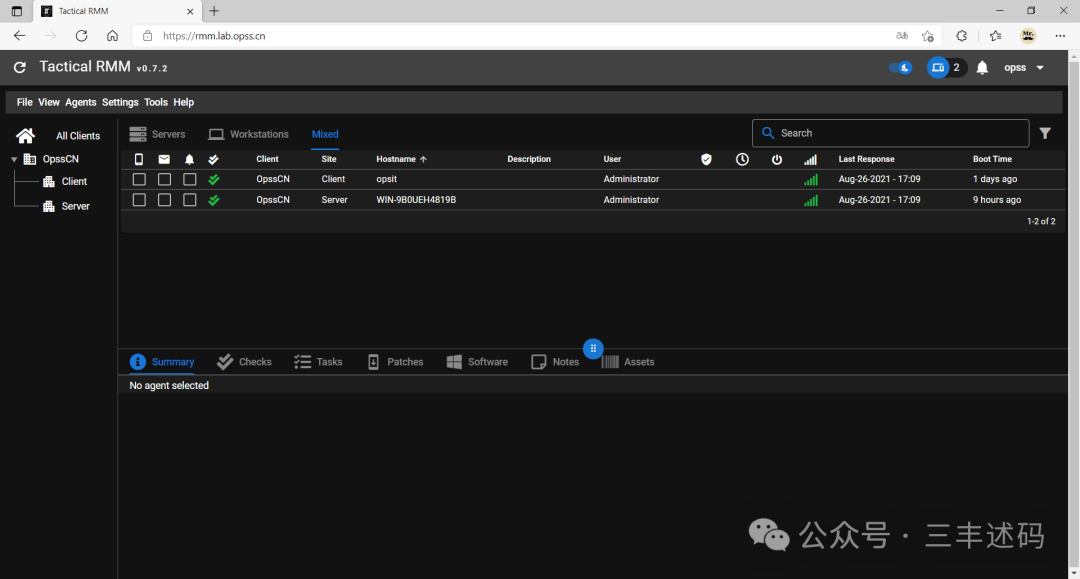This screenshot has height=579, width=1080.
Task: Tick the email alert checkbox for opsit
Action: [x=164, y=179]
